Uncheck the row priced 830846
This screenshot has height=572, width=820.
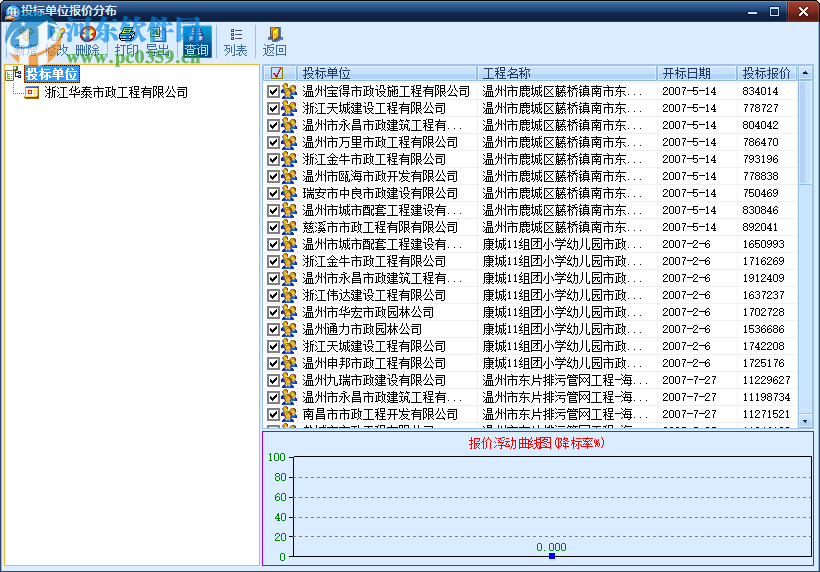pos(273,210)
